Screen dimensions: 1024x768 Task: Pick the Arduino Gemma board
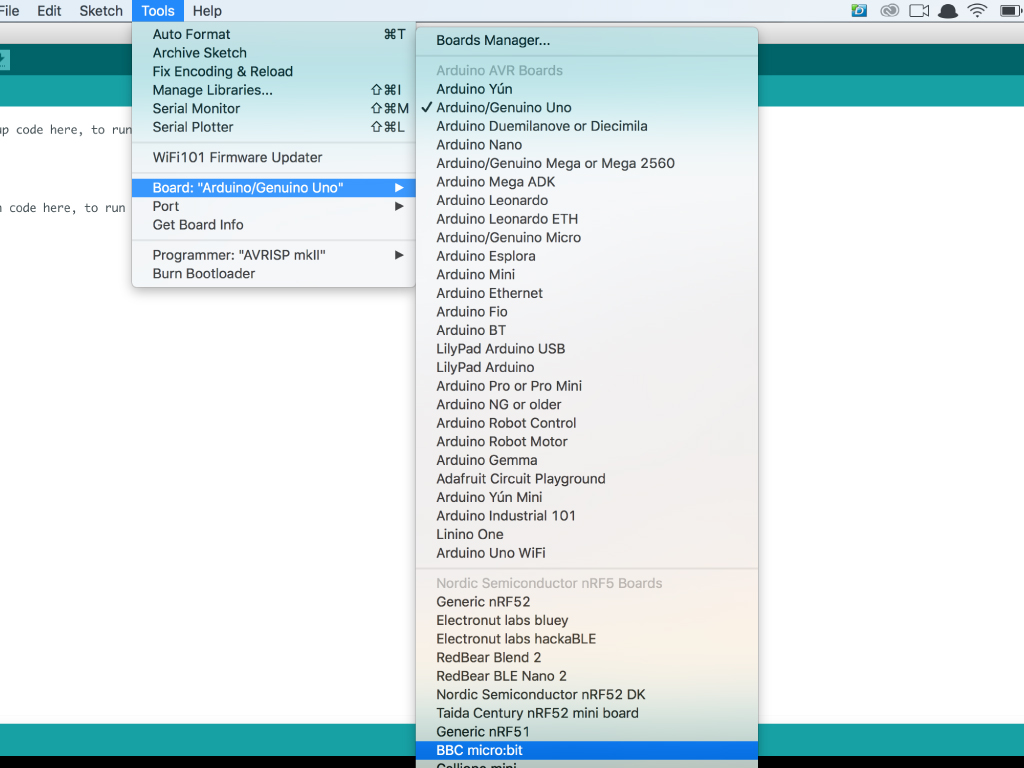tap(586, 460)
